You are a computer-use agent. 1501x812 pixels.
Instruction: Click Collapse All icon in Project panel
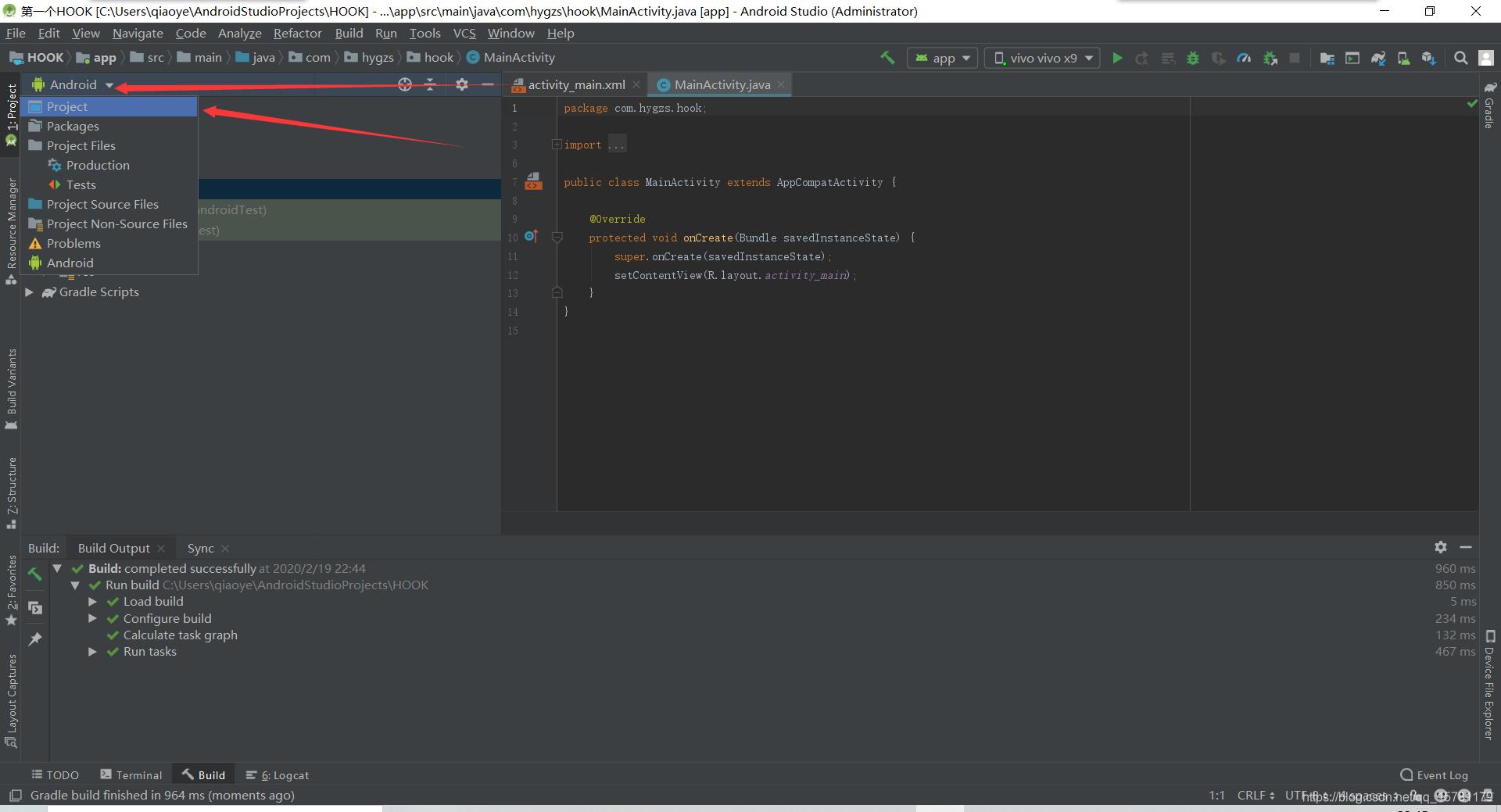[430, 84]
